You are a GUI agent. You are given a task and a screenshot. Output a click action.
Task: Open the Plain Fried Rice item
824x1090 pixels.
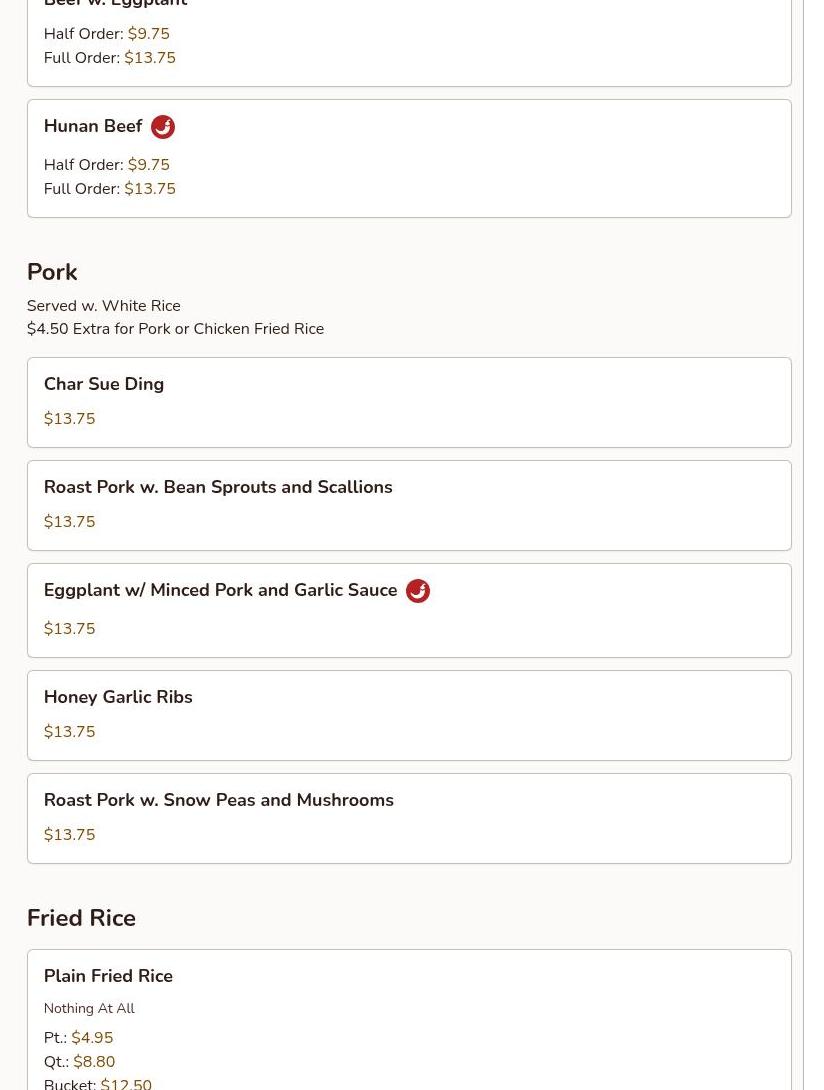coord(108,976)
